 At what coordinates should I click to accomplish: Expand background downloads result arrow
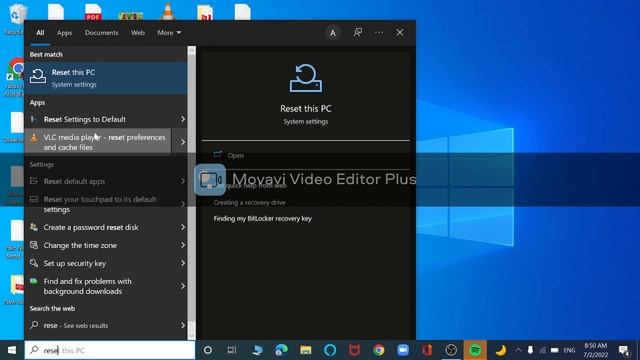(183, 286)
